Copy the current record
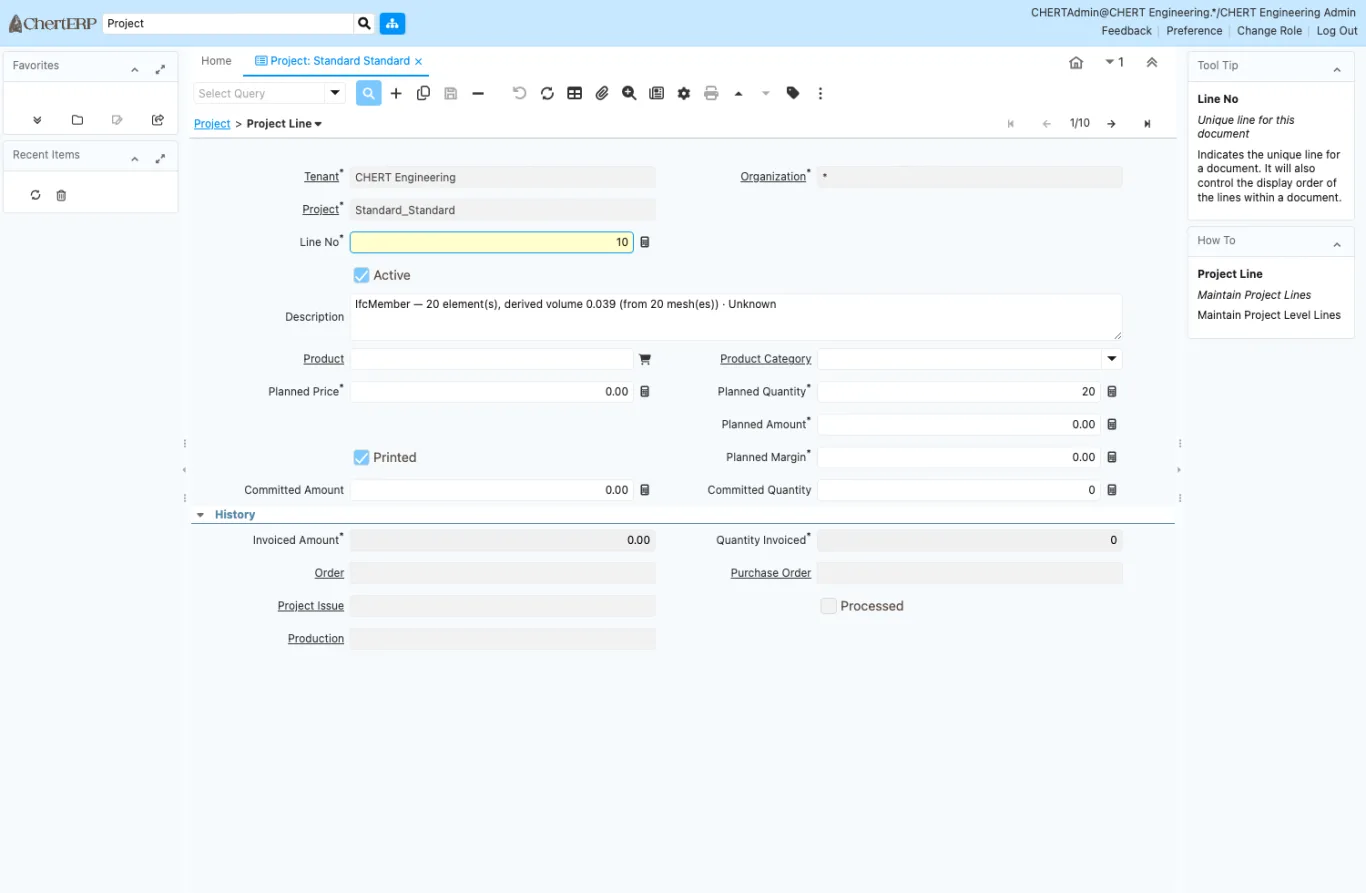The width and height of the screenshot is (1366, 893). coord(423,93)
